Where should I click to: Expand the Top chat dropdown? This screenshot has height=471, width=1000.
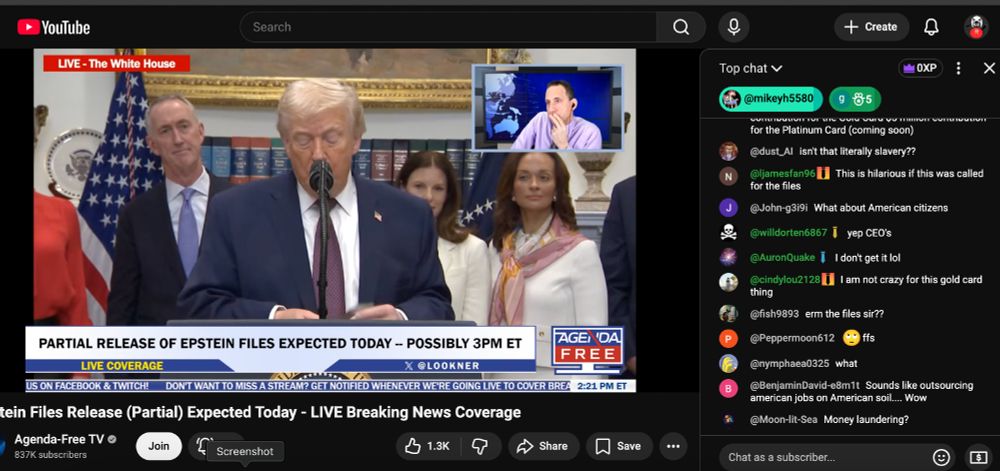coord(751,68)
